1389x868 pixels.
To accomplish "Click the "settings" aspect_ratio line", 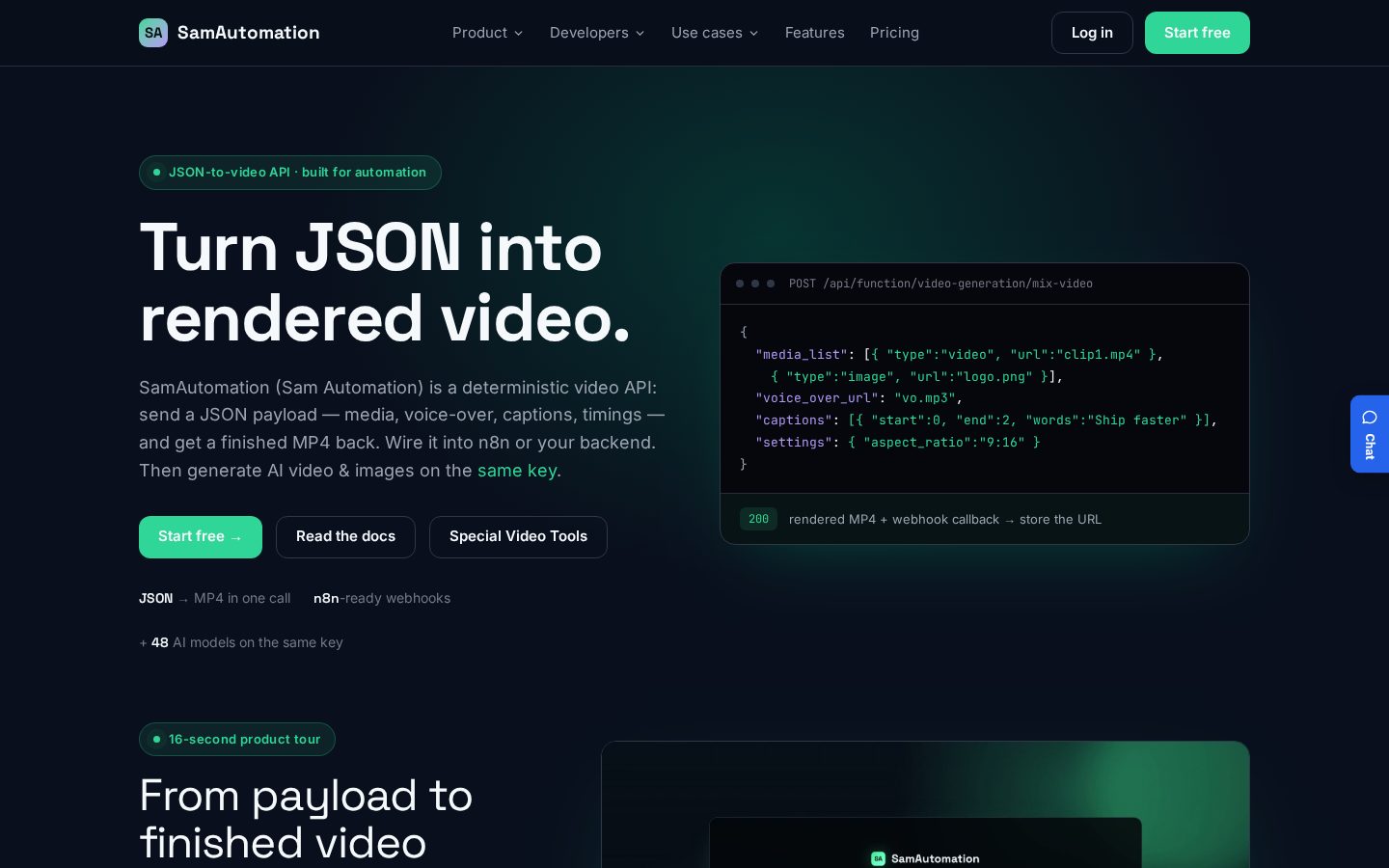I will tap(898, 443).
